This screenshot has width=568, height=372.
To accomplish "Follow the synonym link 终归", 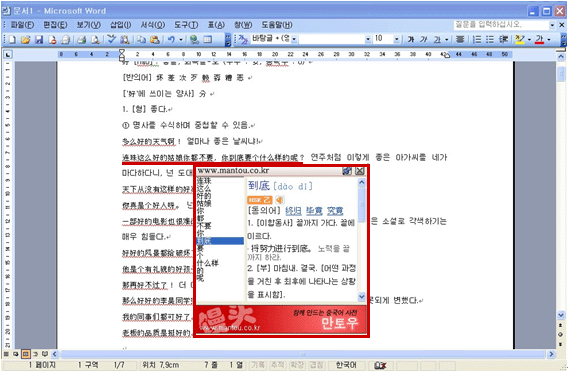I will point(293,210).
